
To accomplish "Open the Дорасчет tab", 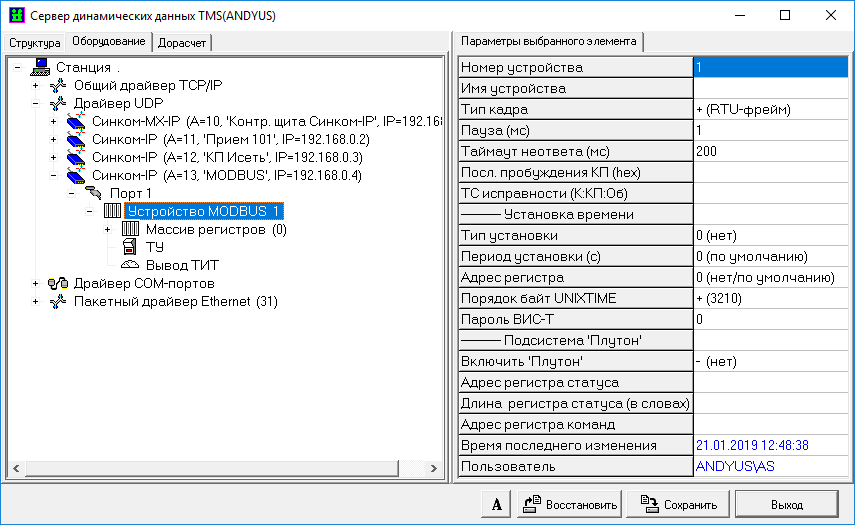I will coord(184,43).
